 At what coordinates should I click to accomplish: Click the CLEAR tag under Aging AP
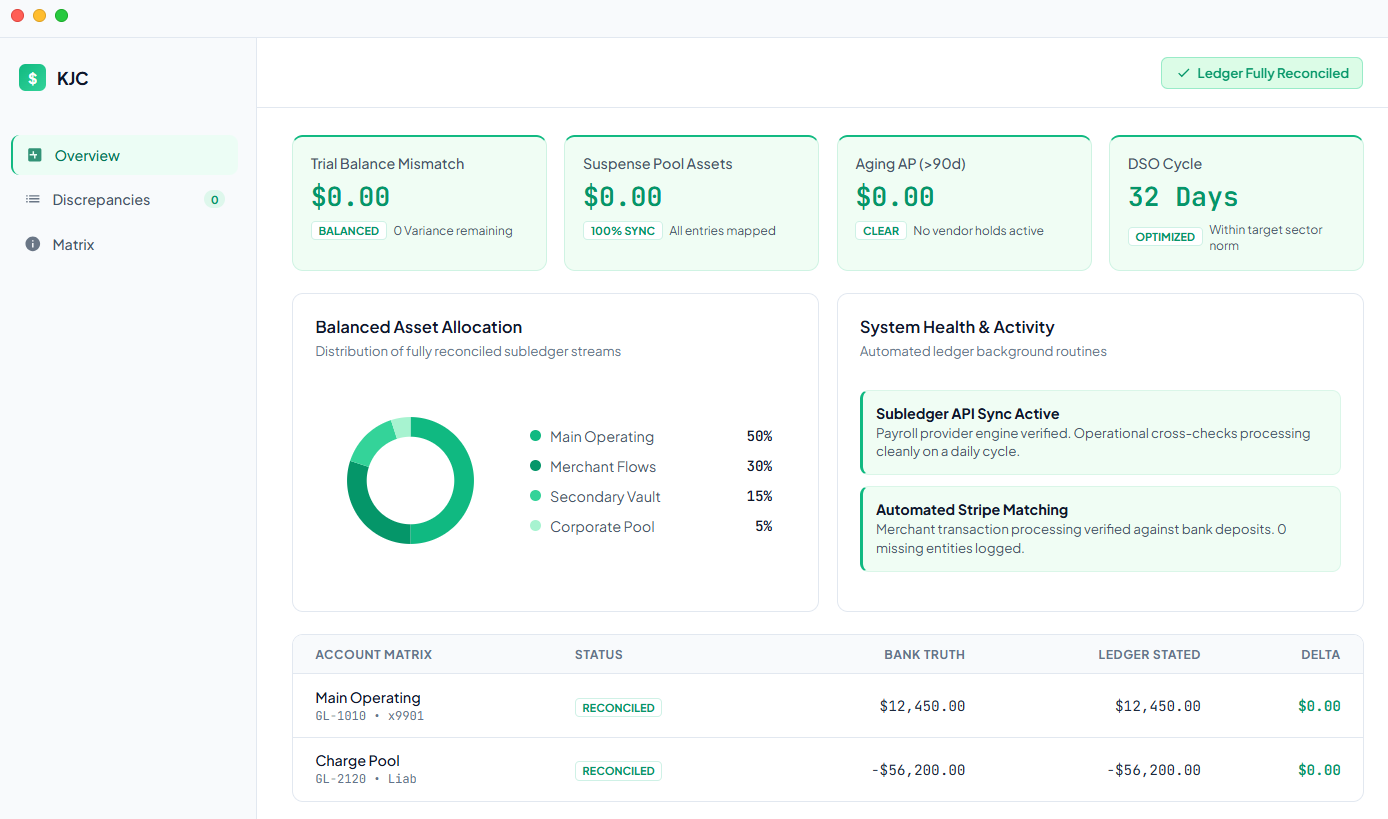click(x=881, y=231)
